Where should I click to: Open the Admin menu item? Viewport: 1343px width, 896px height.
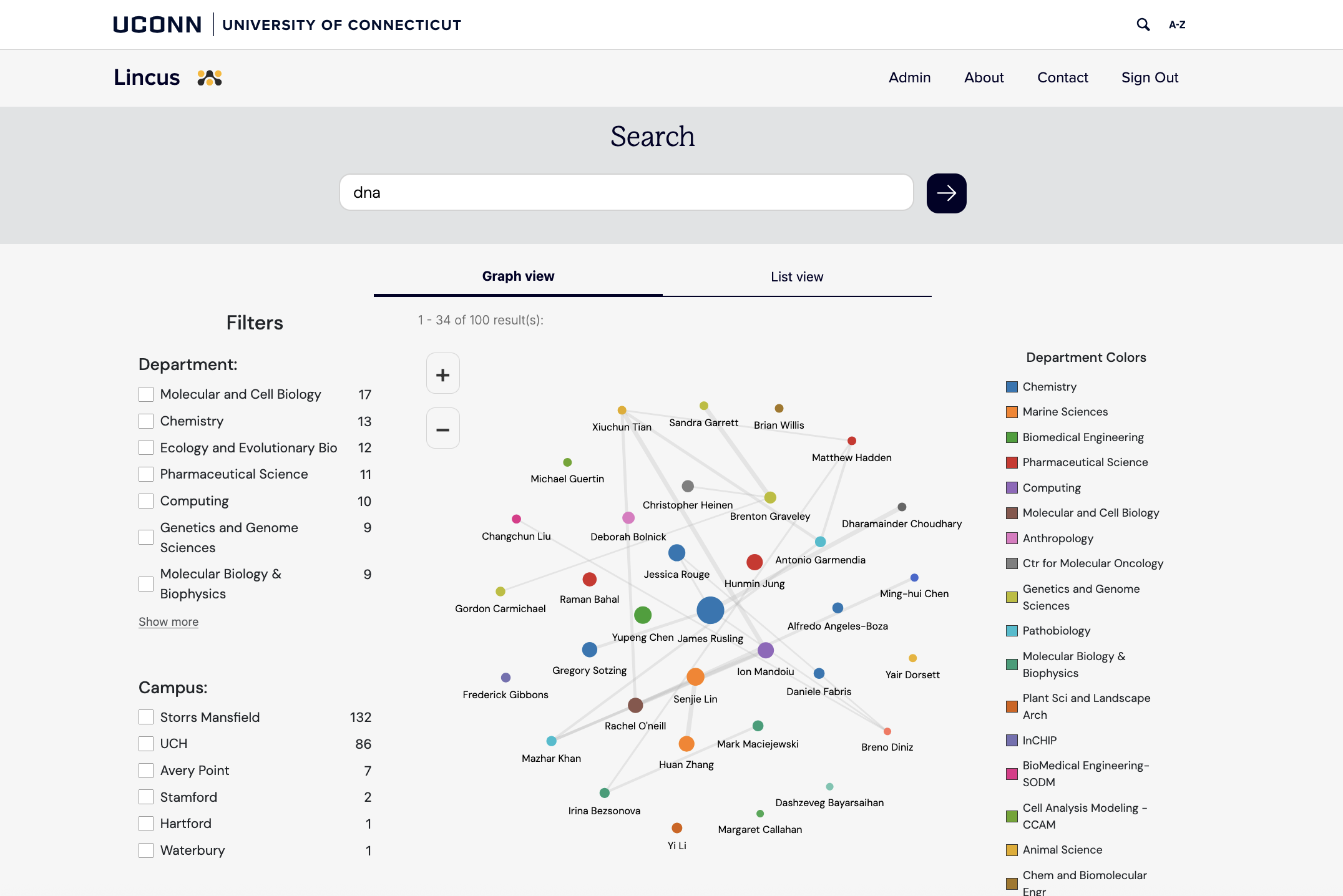pyautogui.click(x=909, y=77)
